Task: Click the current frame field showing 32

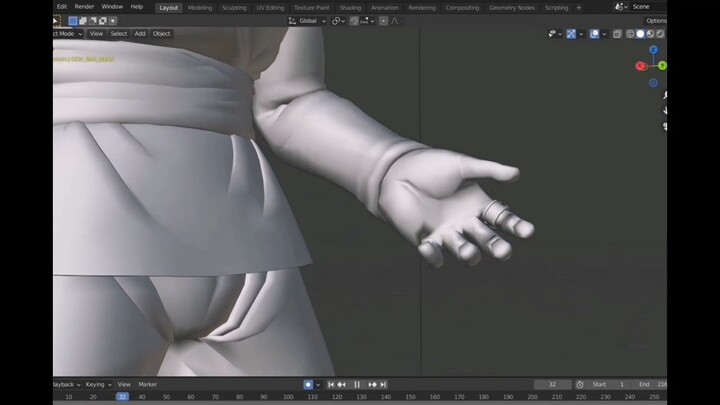Action: (552, 384)
